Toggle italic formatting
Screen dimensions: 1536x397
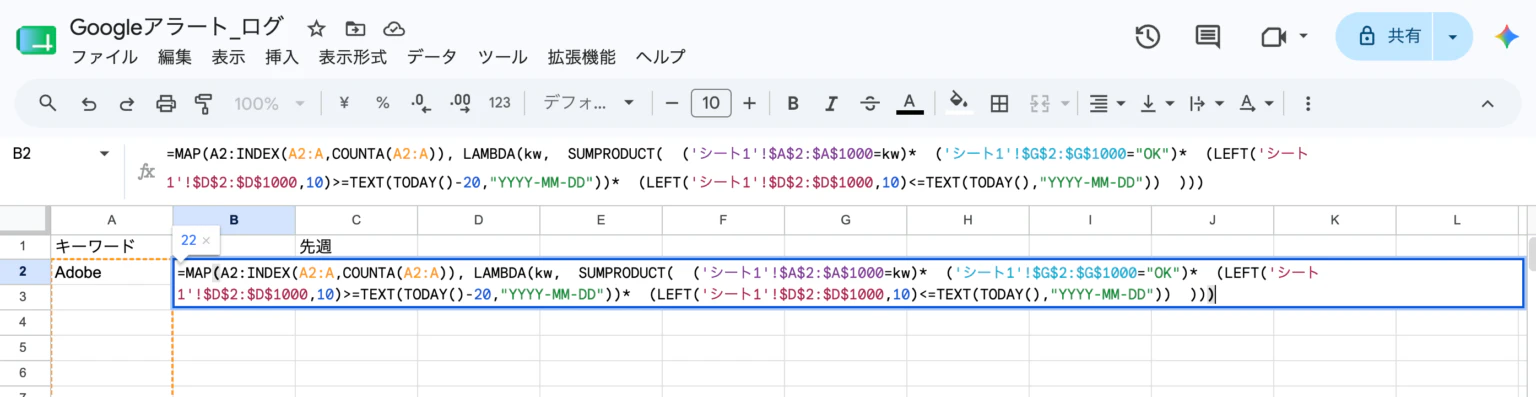coord(830,103)
